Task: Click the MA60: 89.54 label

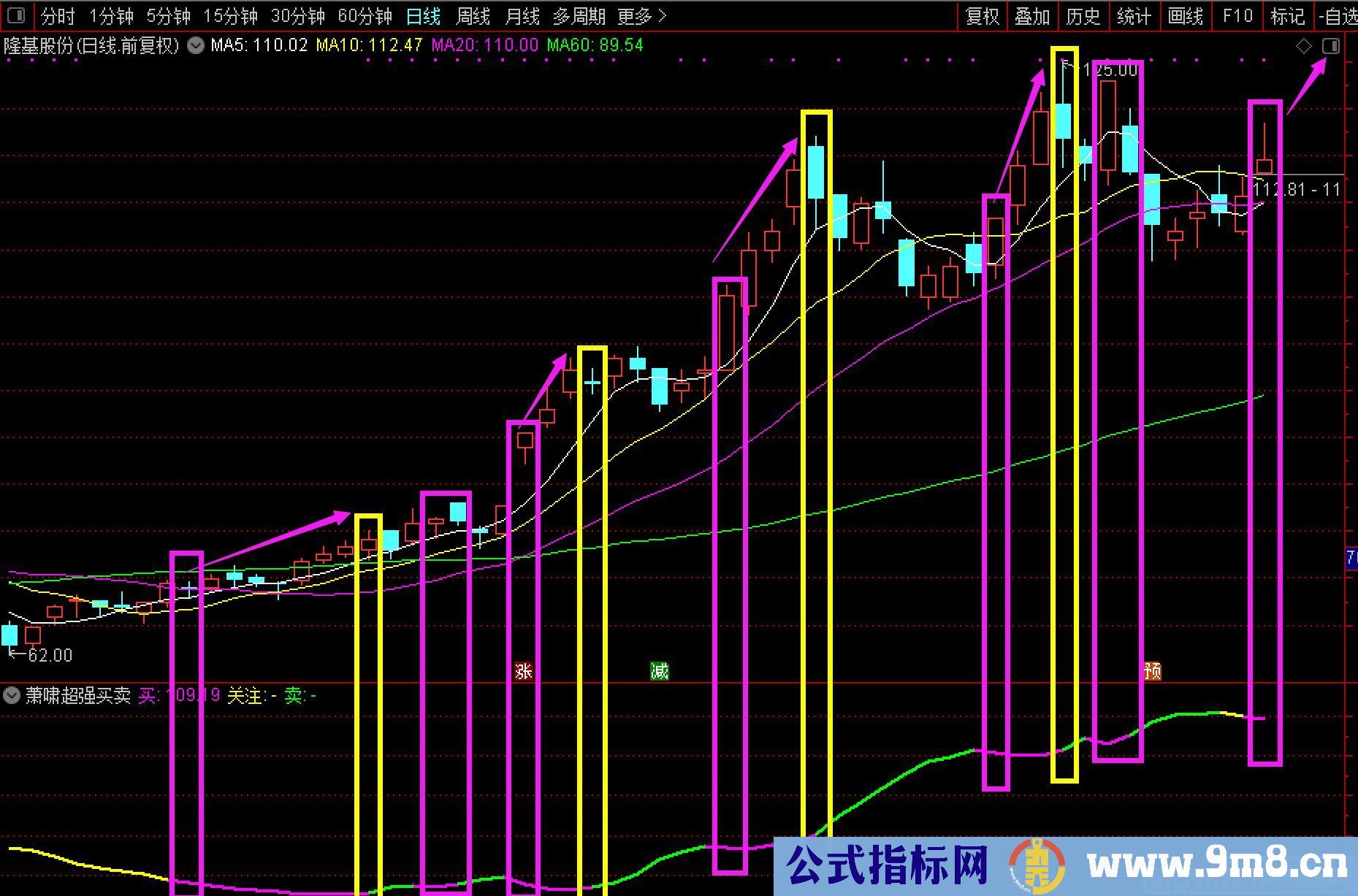Action: pos(595,45)
